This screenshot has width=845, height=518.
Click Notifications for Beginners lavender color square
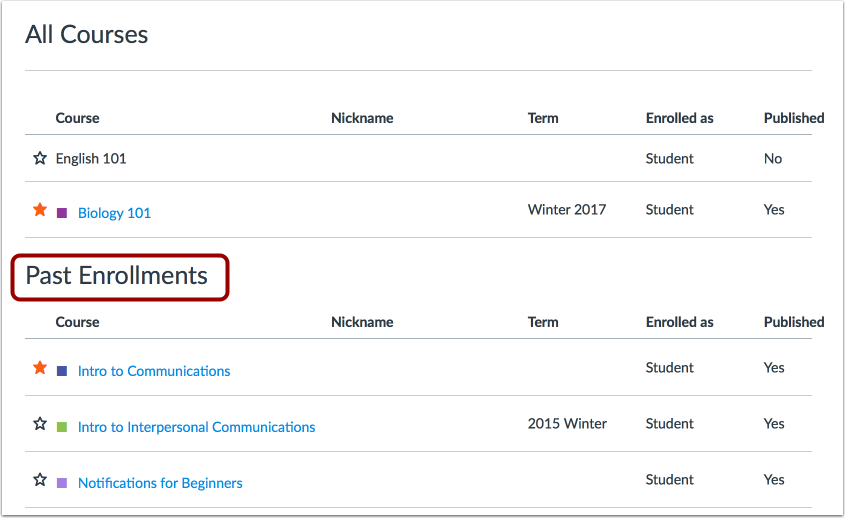(x=62, y=483)
